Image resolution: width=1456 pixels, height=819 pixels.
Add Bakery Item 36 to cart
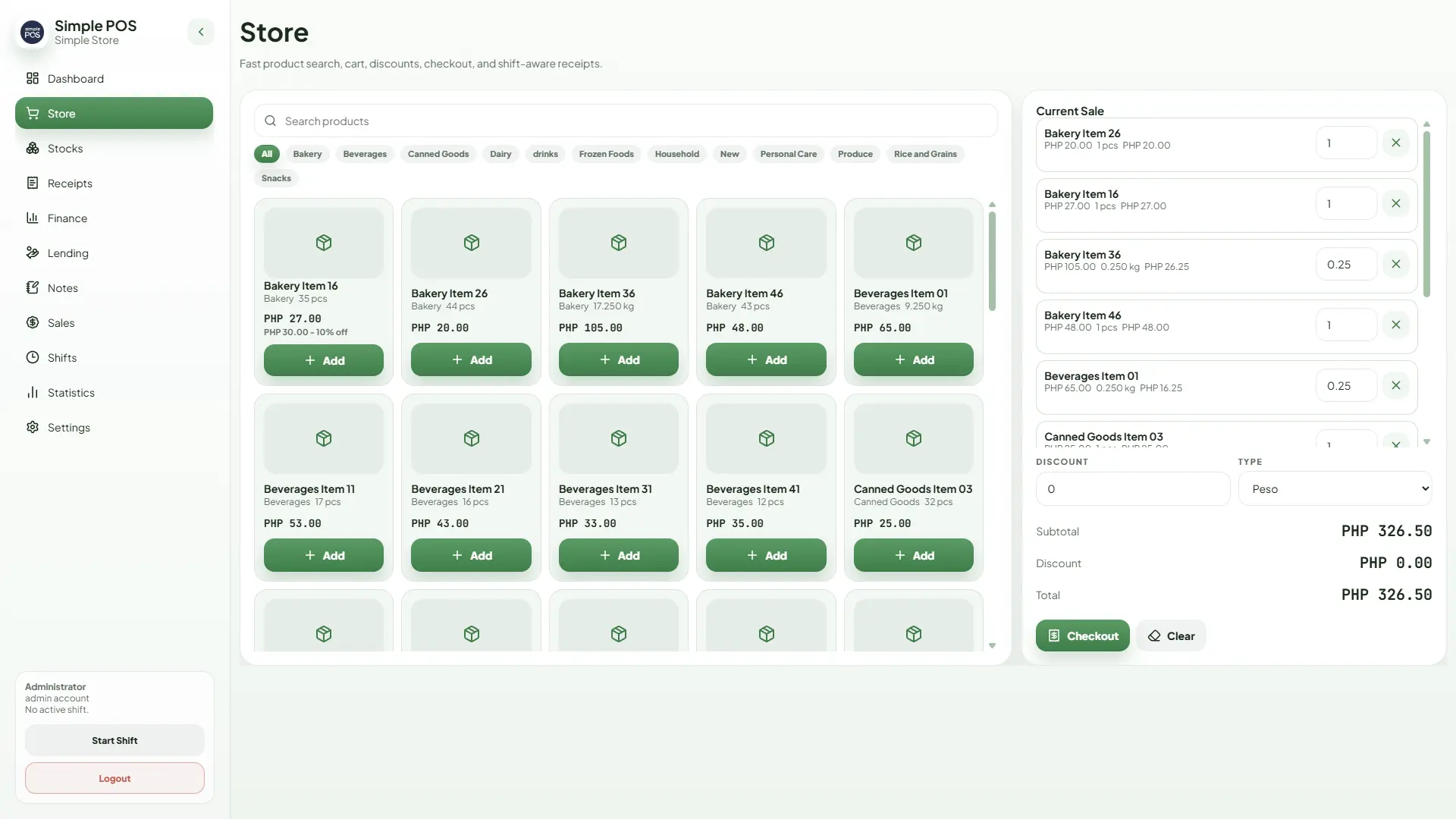tap(619, 359)
